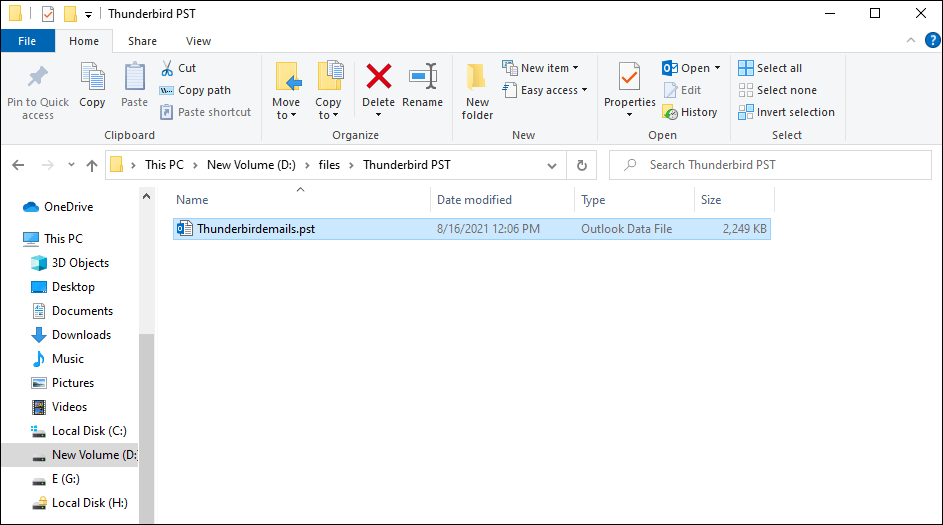
Task: Click the title bar Properties checkmark icon
Action: tap(48, 13)
